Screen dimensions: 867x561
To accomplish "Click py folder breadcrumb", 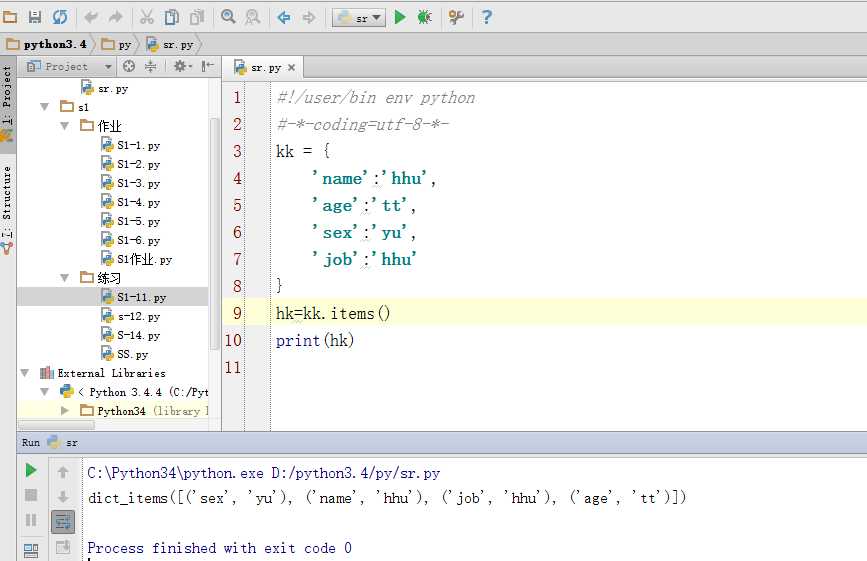I will [117, 44].
